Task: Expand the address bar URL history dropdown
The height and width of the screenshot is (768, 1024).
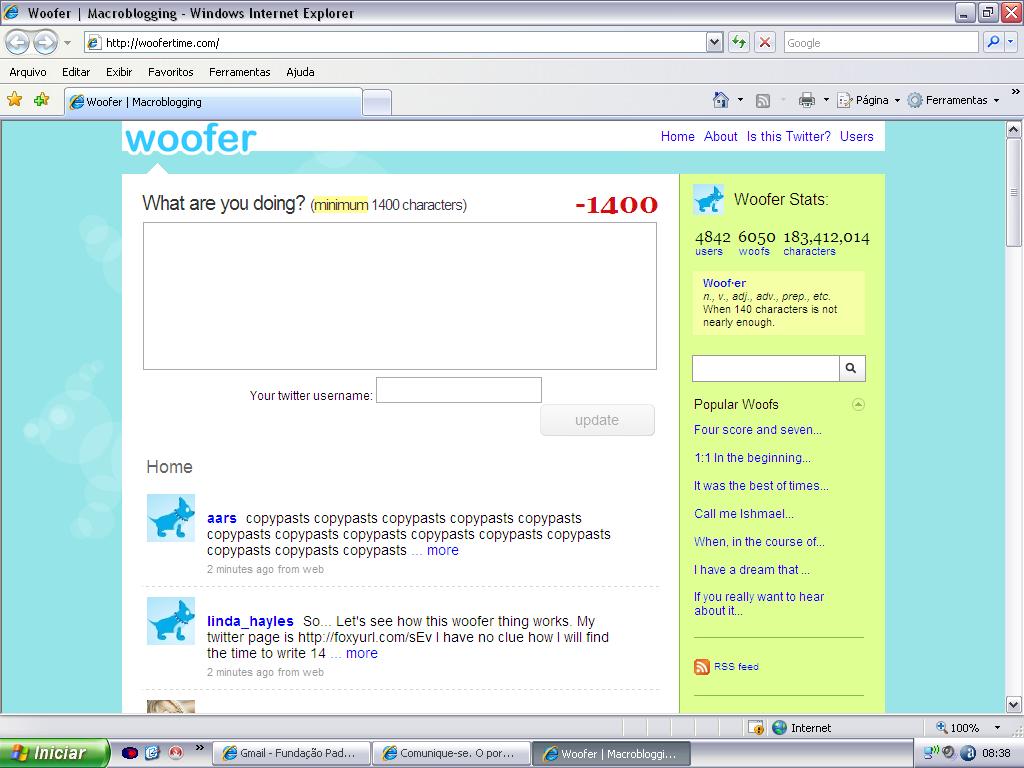Action: 715,43
